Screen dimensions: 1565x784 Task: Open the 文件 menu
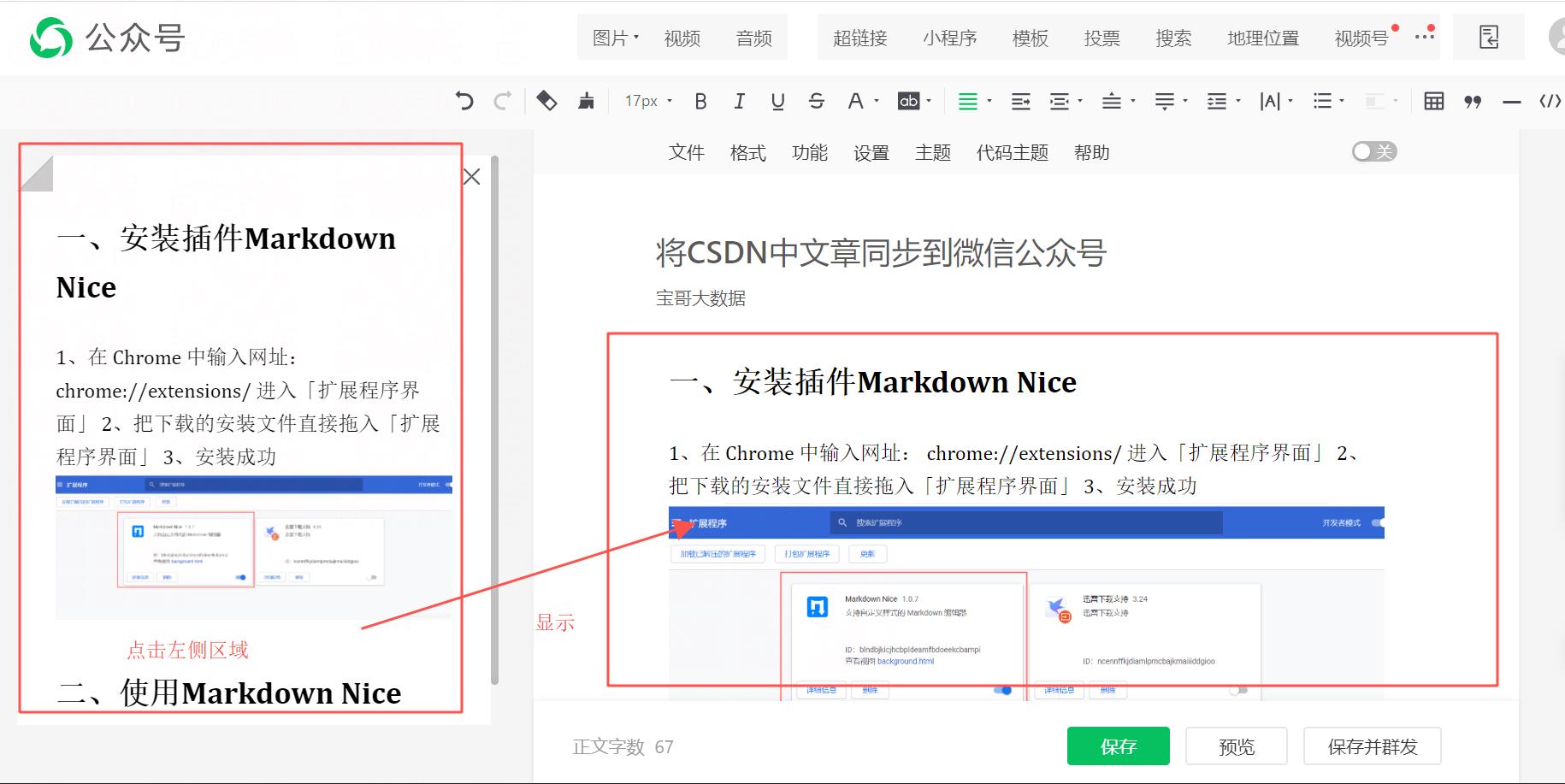[686, 152]
